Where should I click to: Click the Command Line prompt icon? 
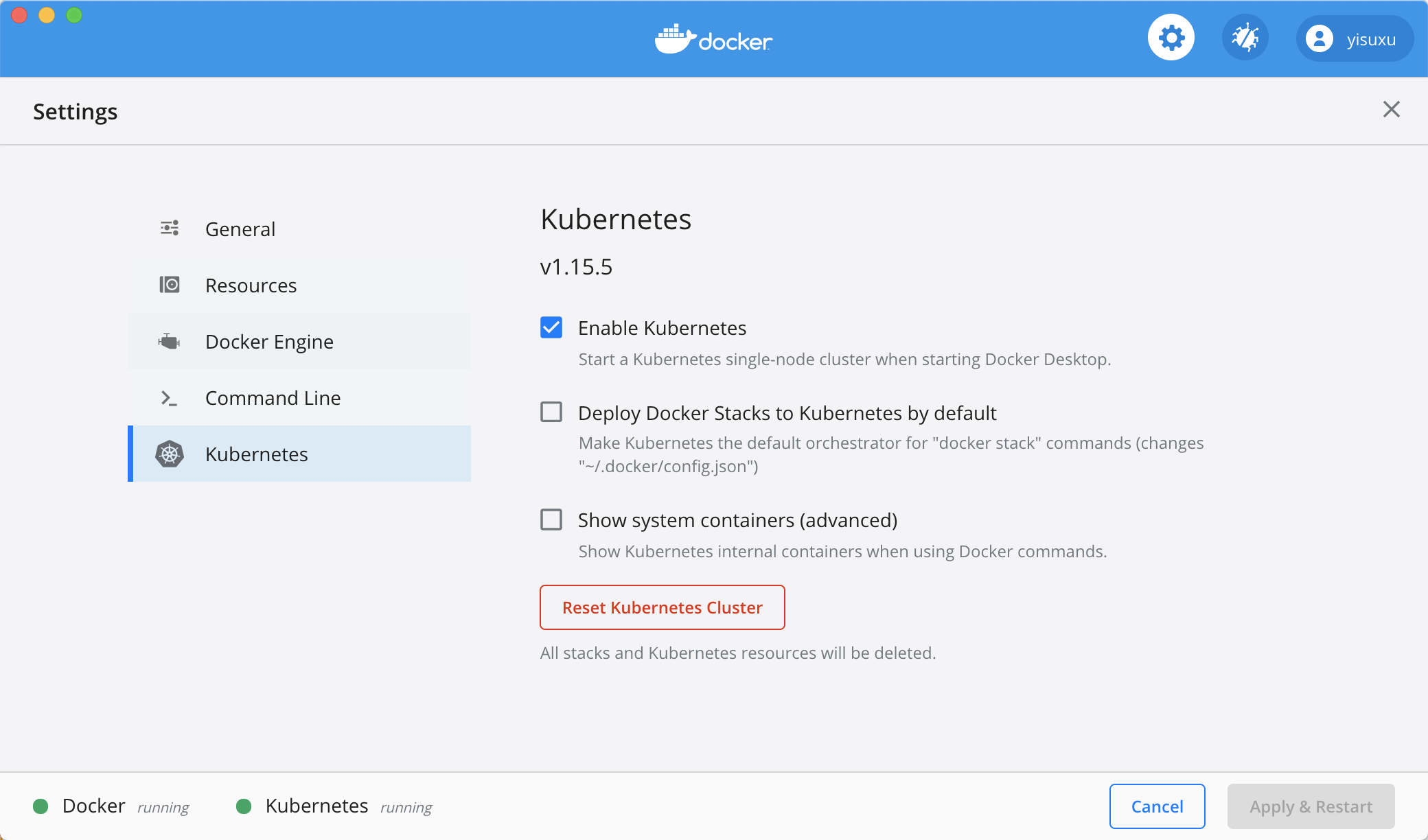tap(169, 398)
